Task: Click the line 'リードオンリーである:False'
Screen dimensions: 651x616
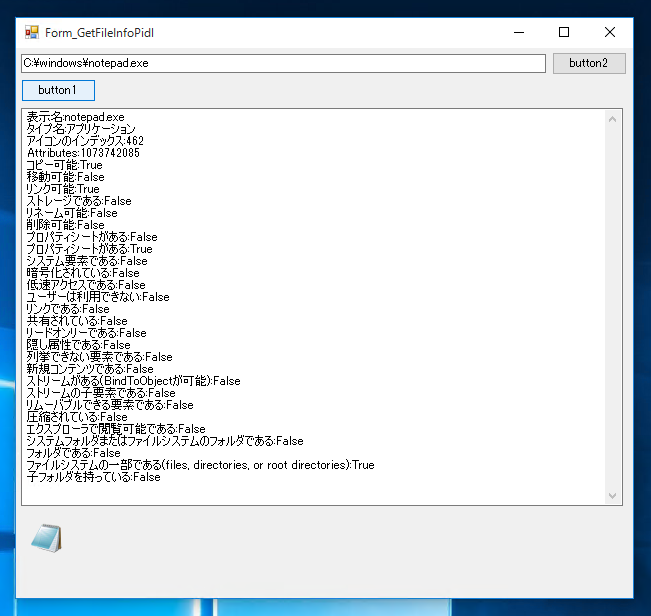Action: pos(86,334)
